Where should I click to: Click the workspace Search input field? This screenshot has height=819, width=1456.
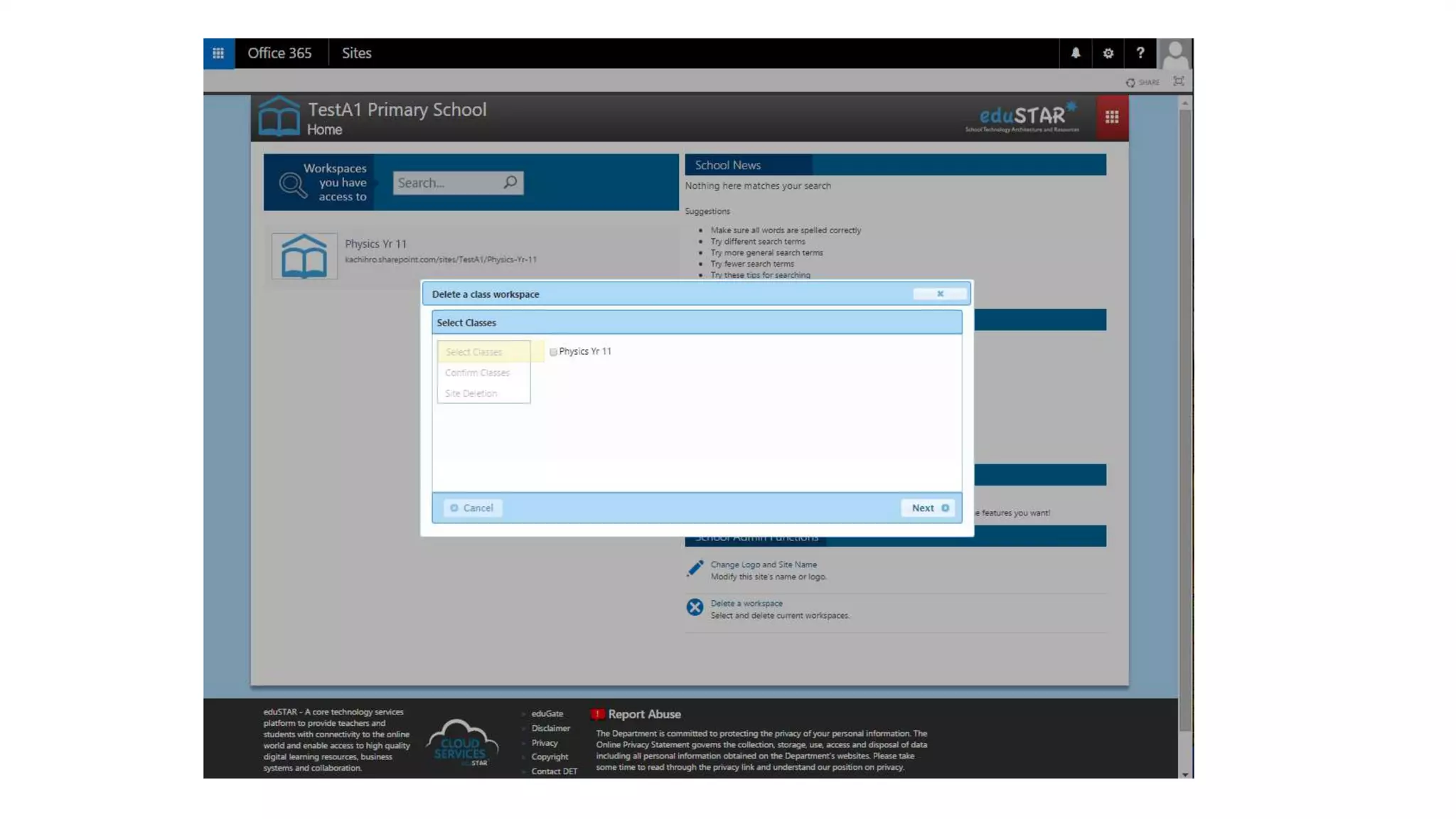point(446,183)
